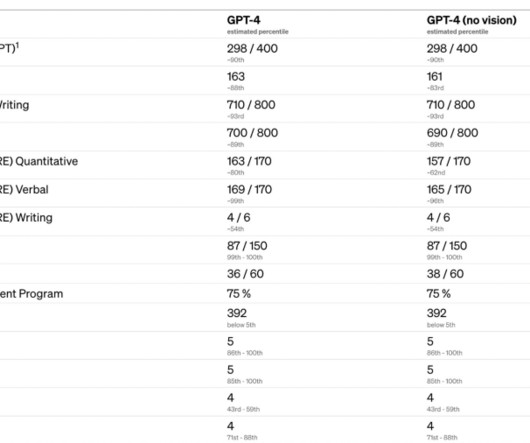
Task: Select the 700 / 800 score
Action: pyautogui.click(x=252, y=133)
